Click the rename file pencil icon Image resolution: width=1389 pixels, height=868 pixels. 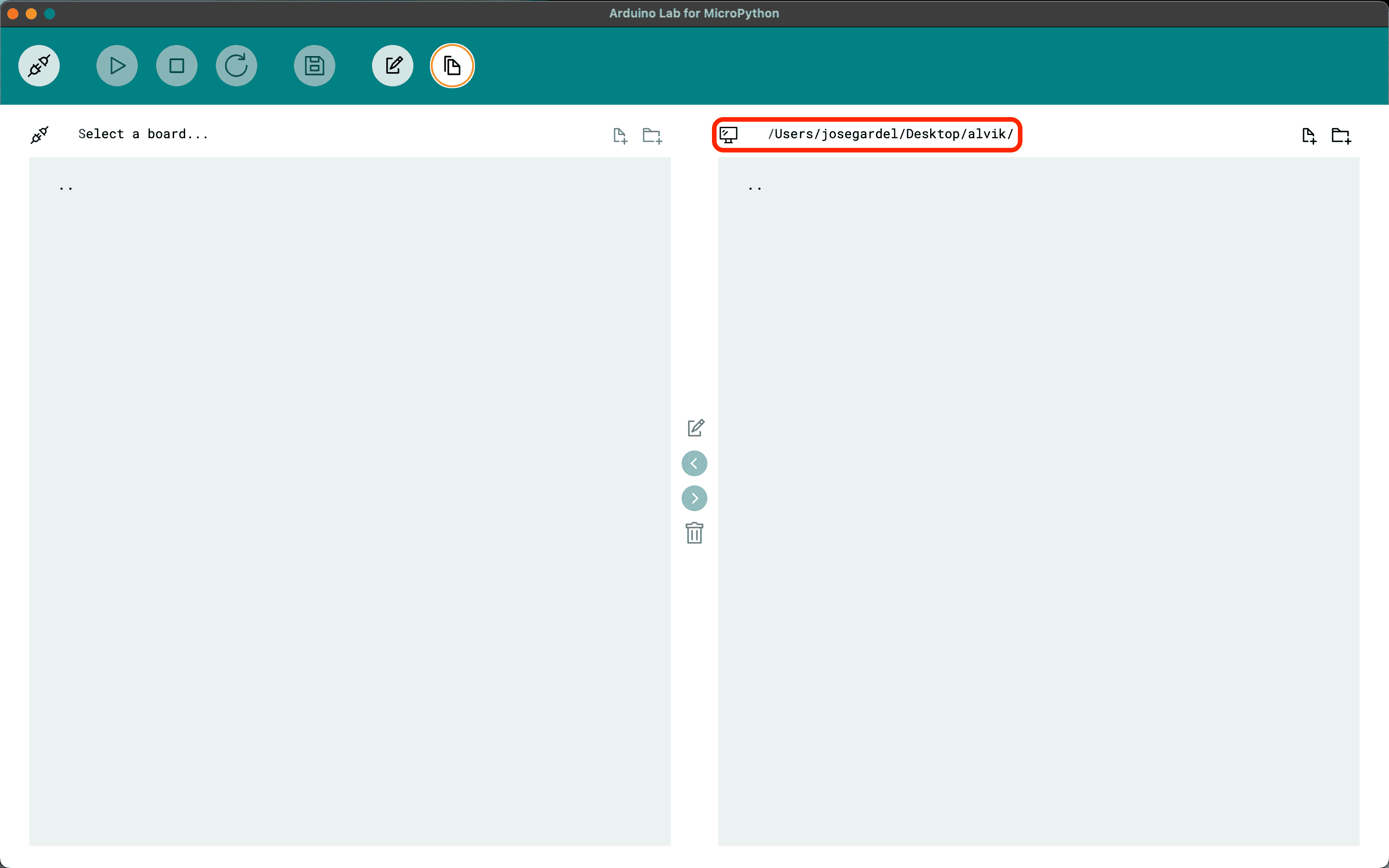coord(694,428)
